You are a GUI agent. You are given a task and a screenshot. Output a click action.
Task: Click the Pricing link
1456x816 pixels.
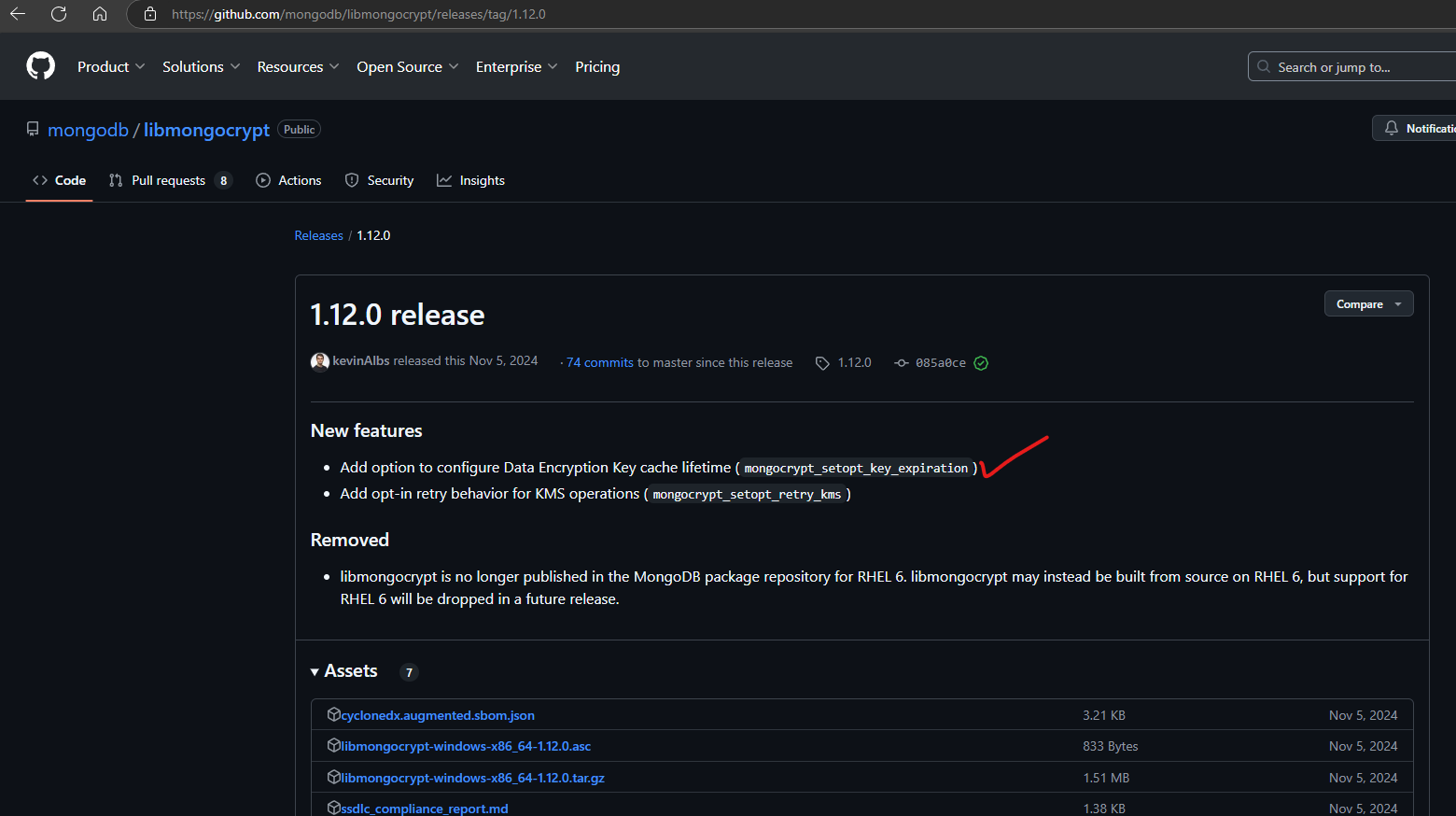point(597,66)
